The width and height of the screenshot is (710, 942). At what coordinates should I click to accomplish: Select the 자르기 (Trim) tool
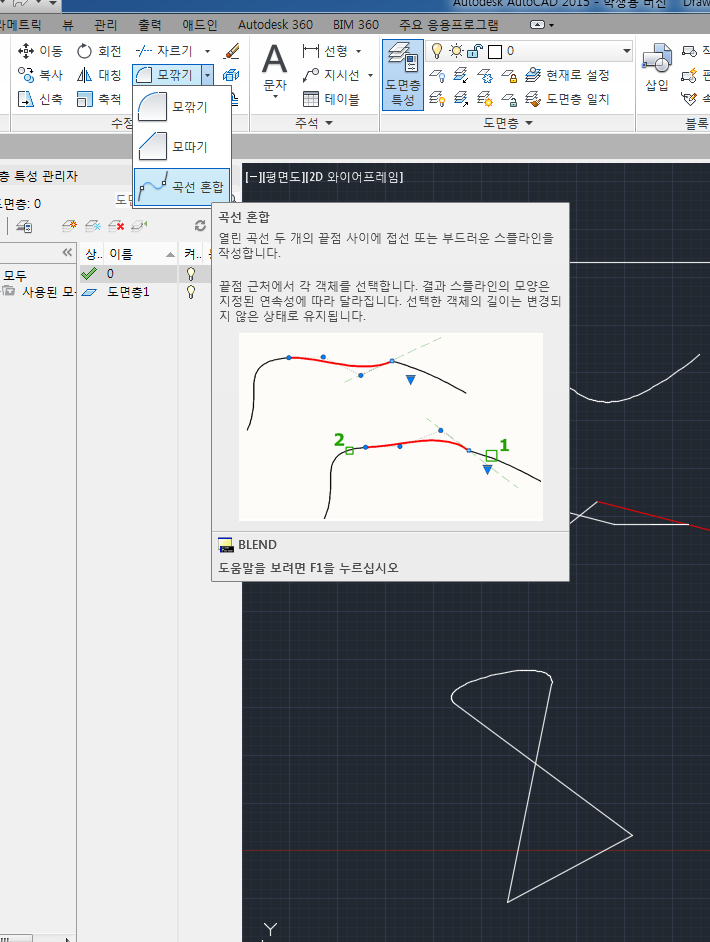pos(165,51)
